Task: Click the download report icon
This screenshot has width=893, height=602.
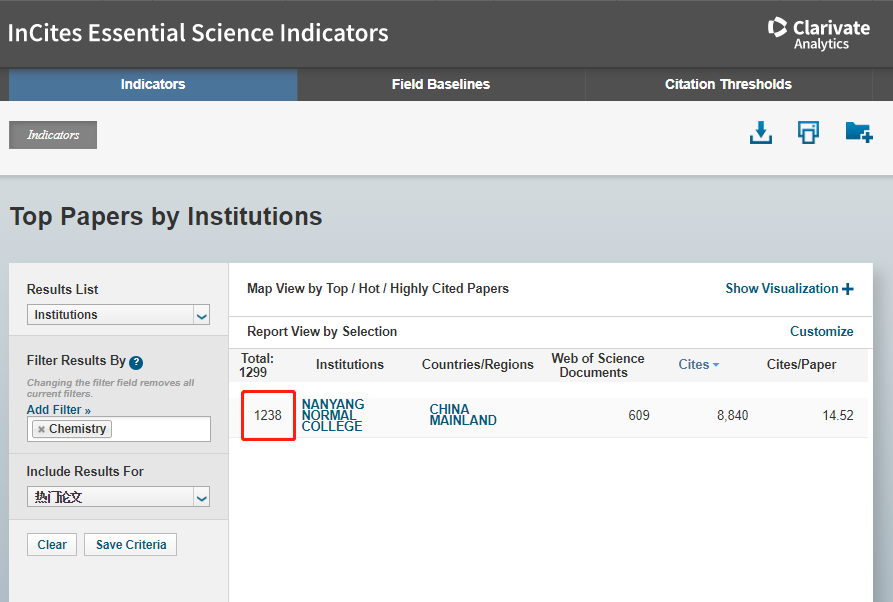Action: point(761,132)
